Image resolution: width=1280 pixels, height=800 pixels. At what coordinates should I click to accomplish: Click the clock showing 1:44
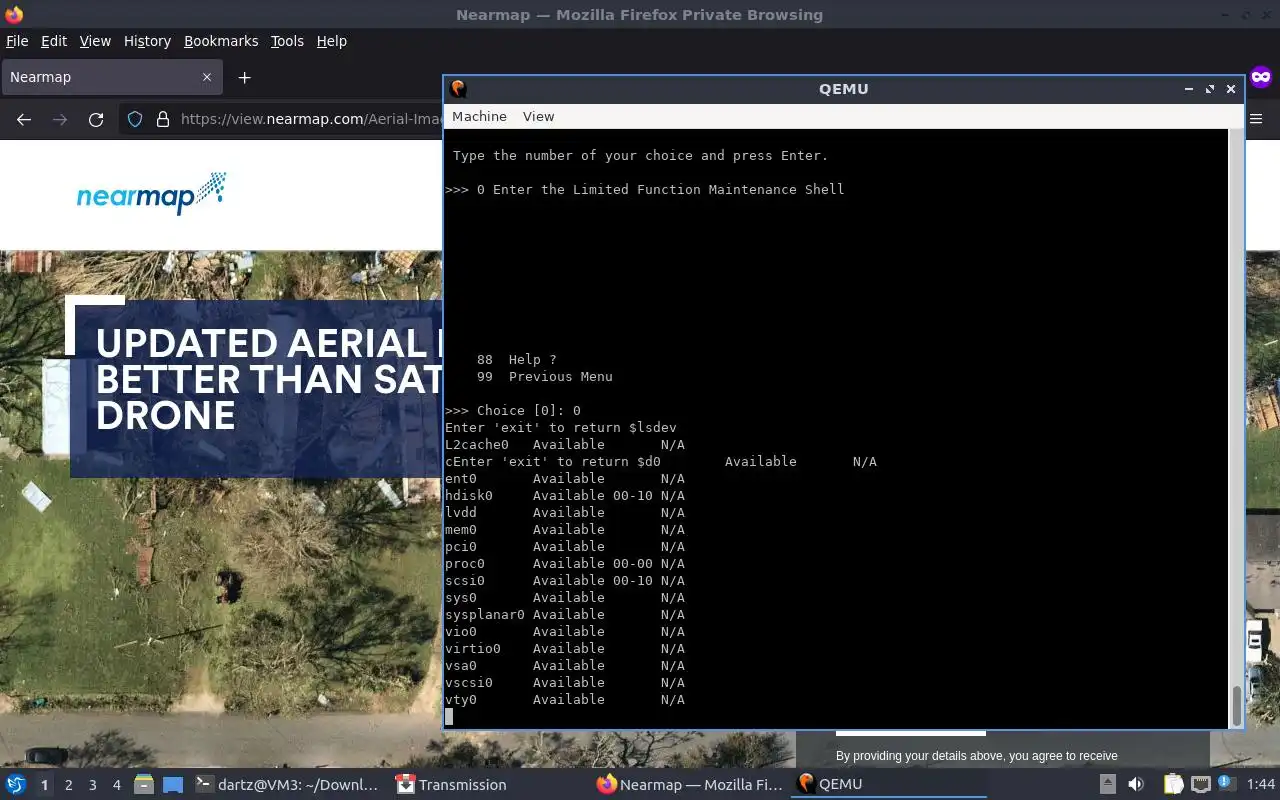(x=1261, y=784)
